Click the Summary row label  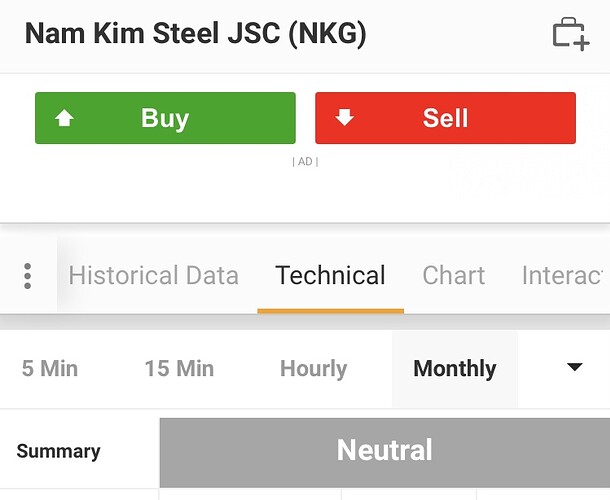click(x=58, y=451)
